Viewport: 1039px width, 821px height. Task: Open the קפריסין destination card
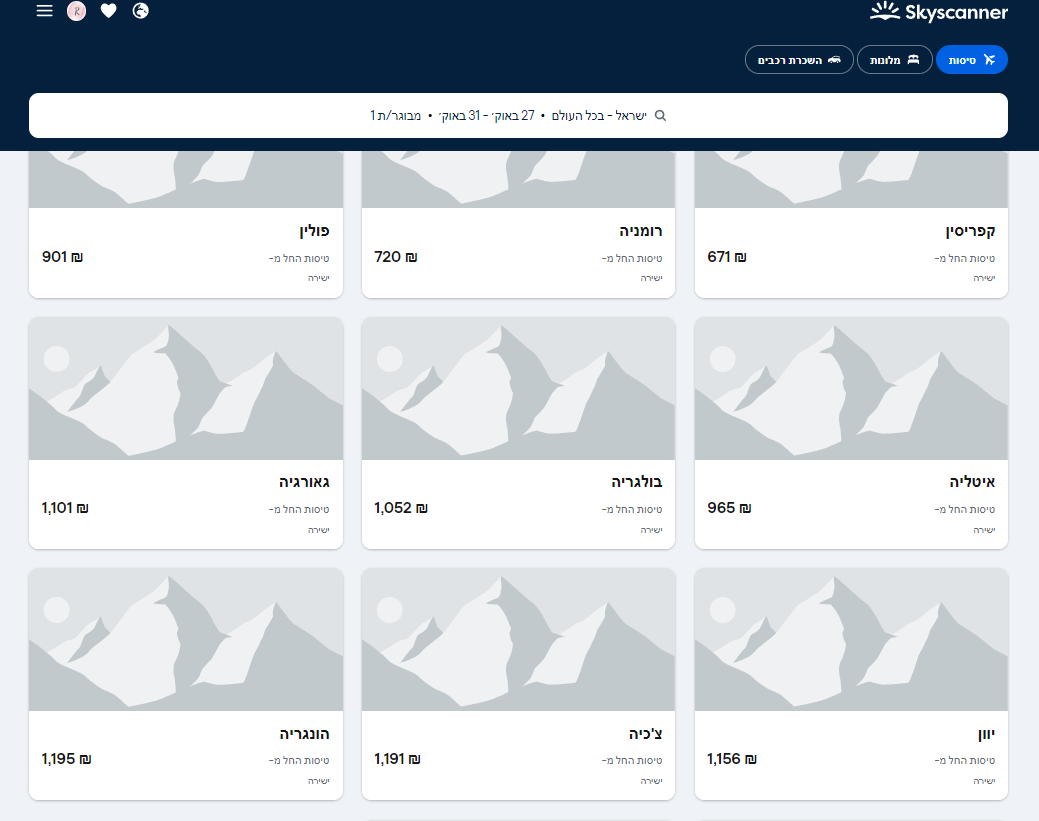pyautogui.click(x=851, y=225)
